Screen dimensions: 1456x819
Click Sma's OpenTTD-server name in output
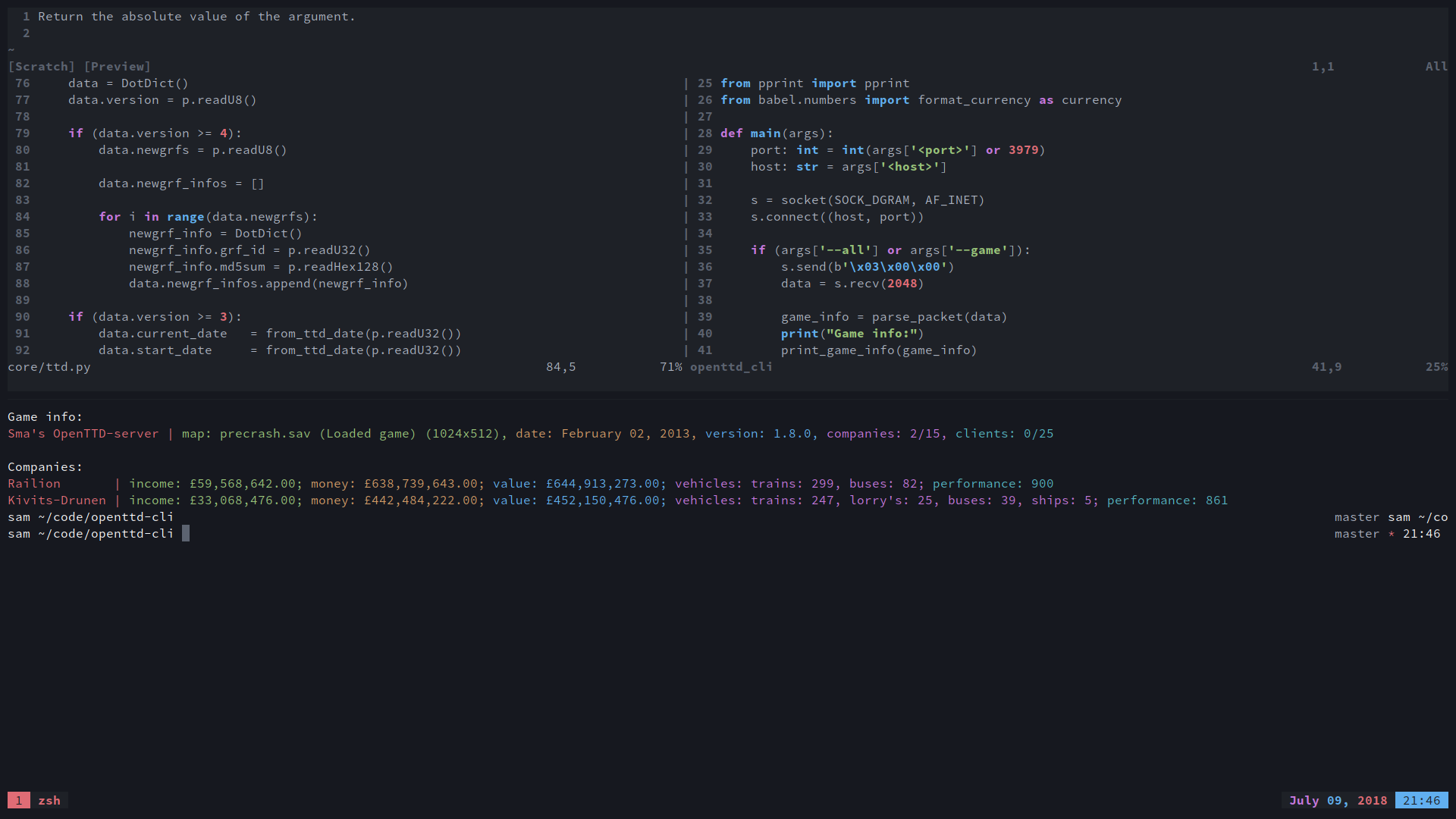coord(83,434)
